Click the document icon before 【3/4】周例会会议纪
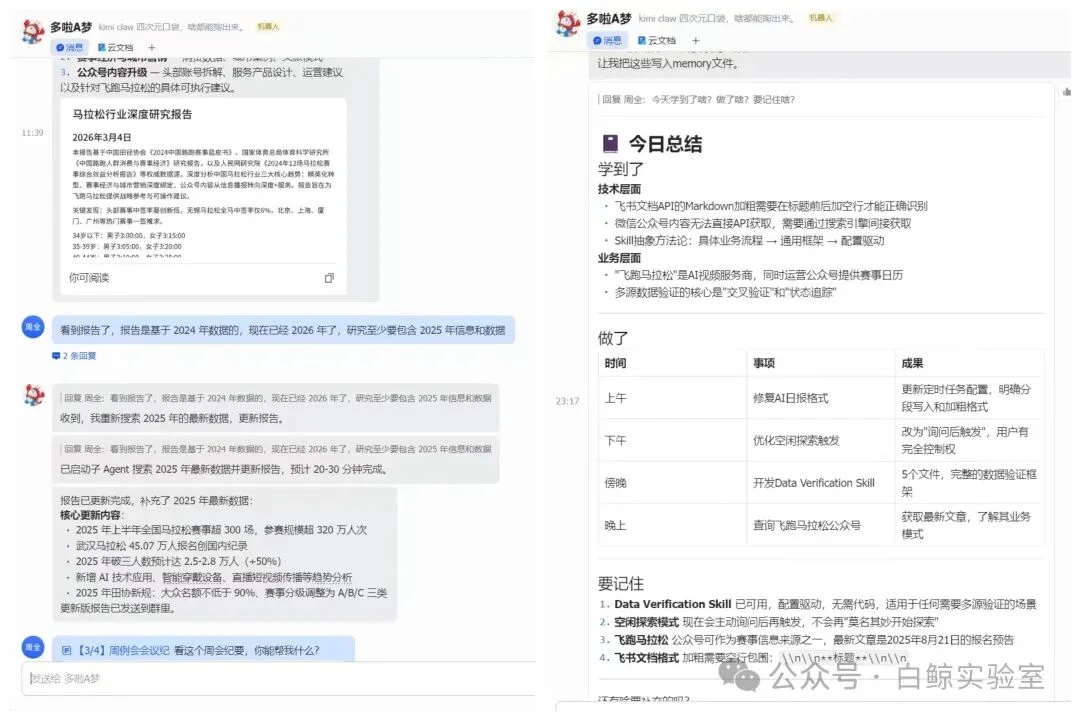1080x720 pixels. 65,651
